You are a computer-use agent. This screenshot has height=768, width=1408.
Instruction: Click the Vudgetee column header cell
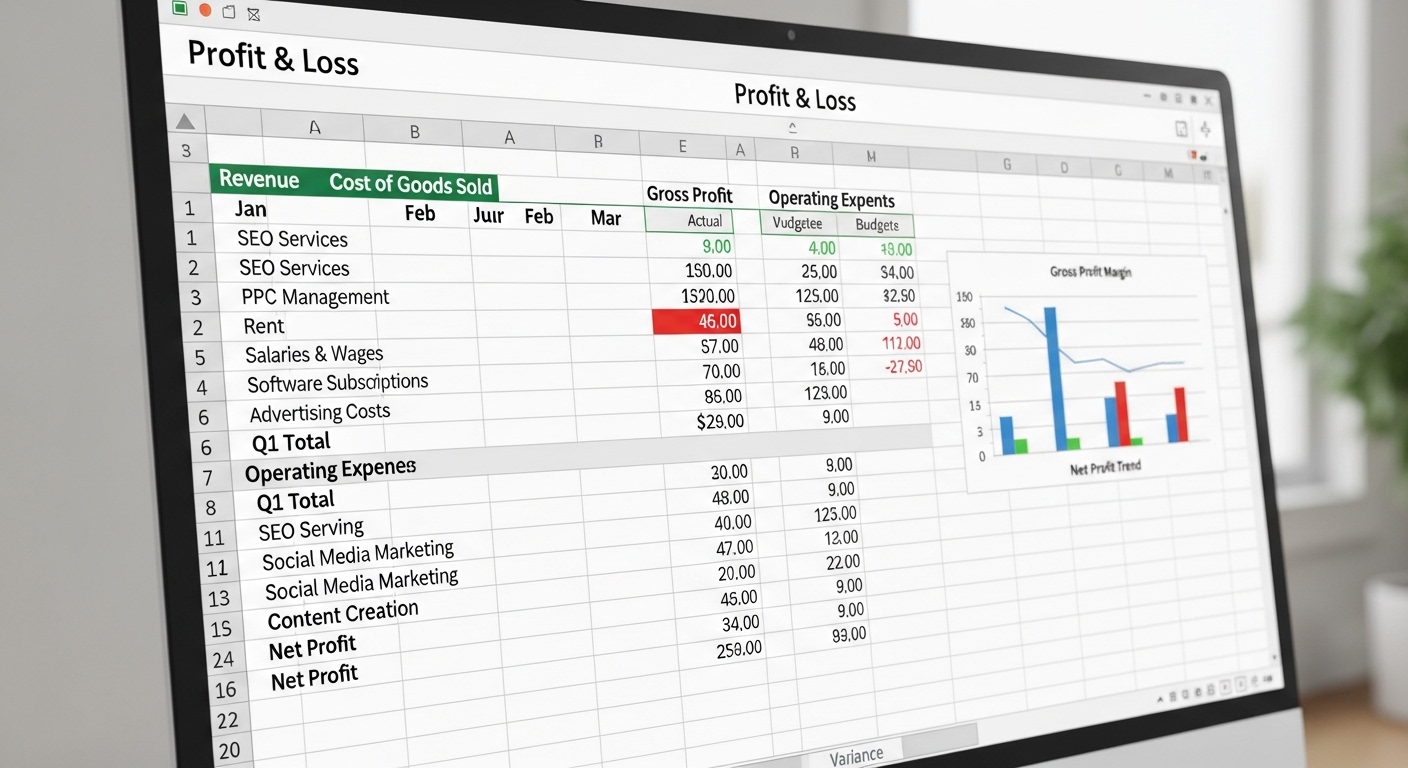[x=798, y=223]
